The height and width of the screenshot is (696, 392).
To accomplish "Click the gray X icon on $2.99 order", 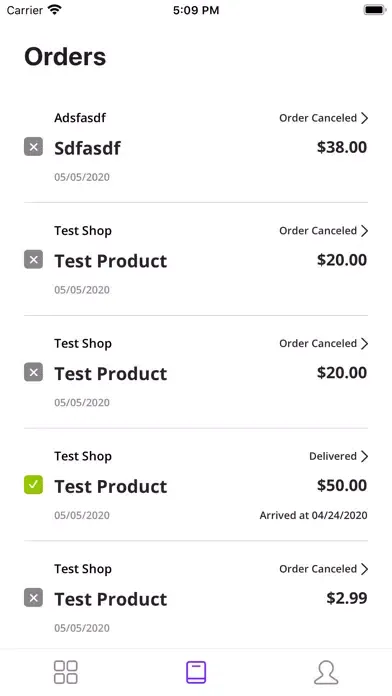I will (33, 597).
